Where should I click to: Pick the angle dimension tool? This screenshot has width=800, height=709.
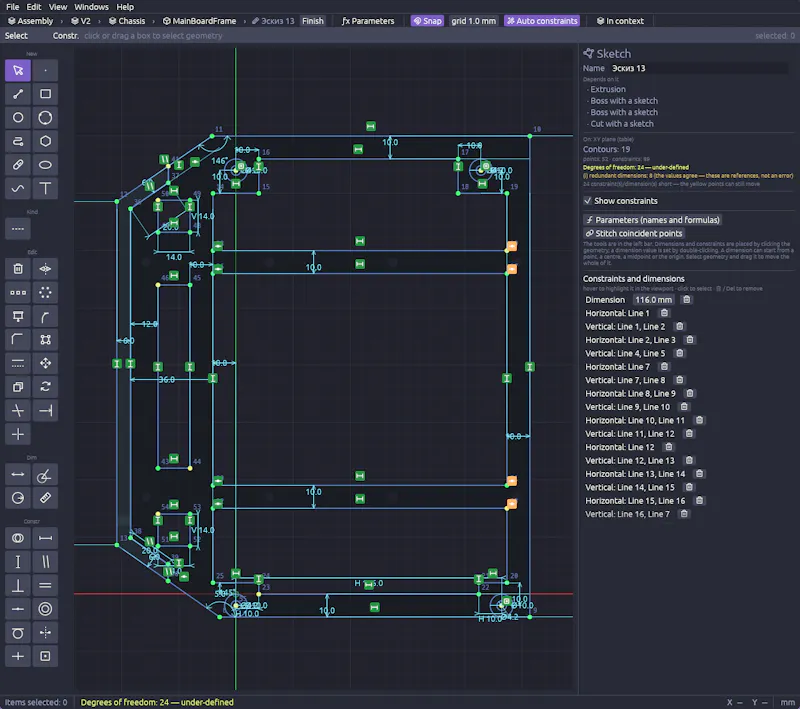[x=45, y=475]
